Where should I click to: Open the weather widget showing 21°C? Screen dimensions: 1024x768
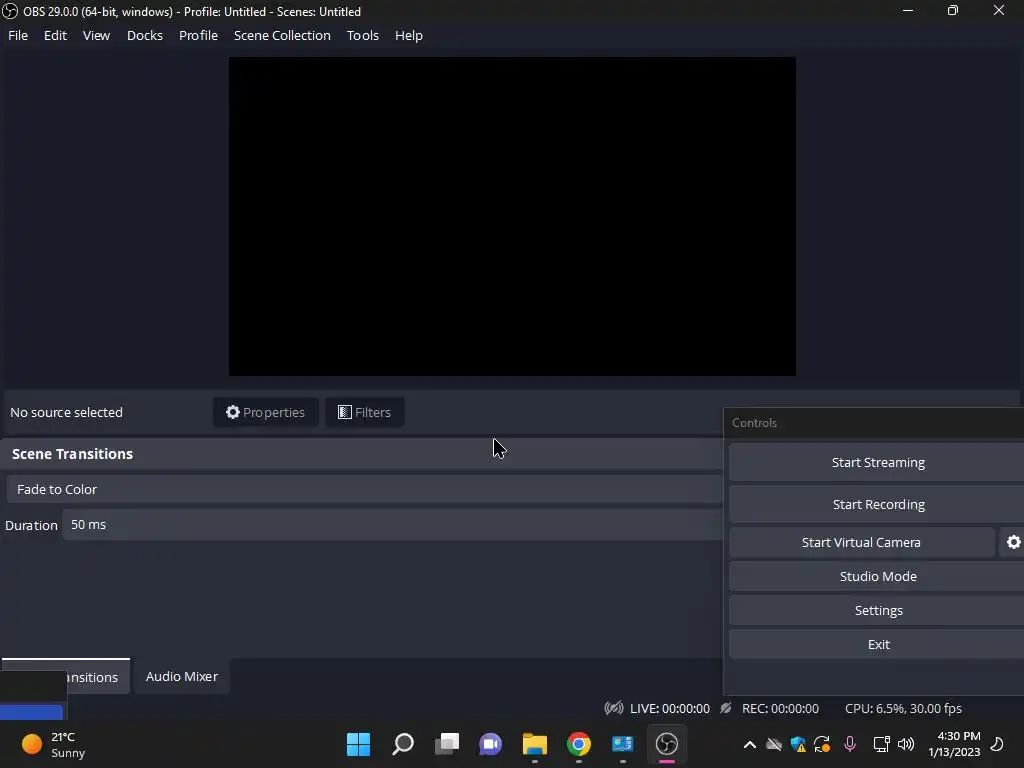[53, 744]
